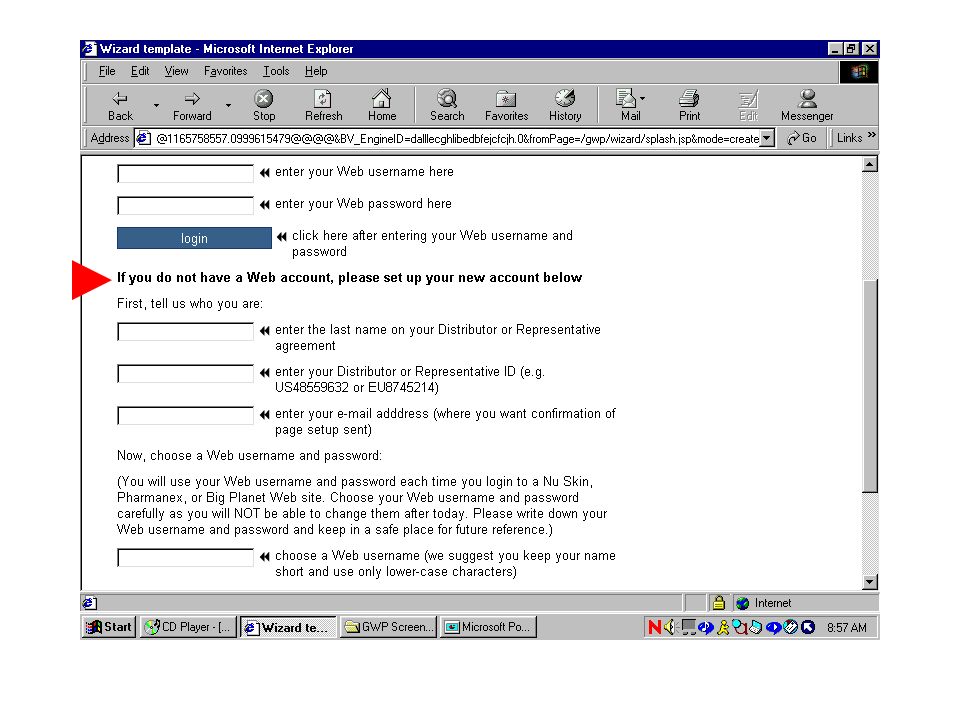Click the Wizard te... taskbar button
This screenshot has width=960, height=720.
pos(288,627)
